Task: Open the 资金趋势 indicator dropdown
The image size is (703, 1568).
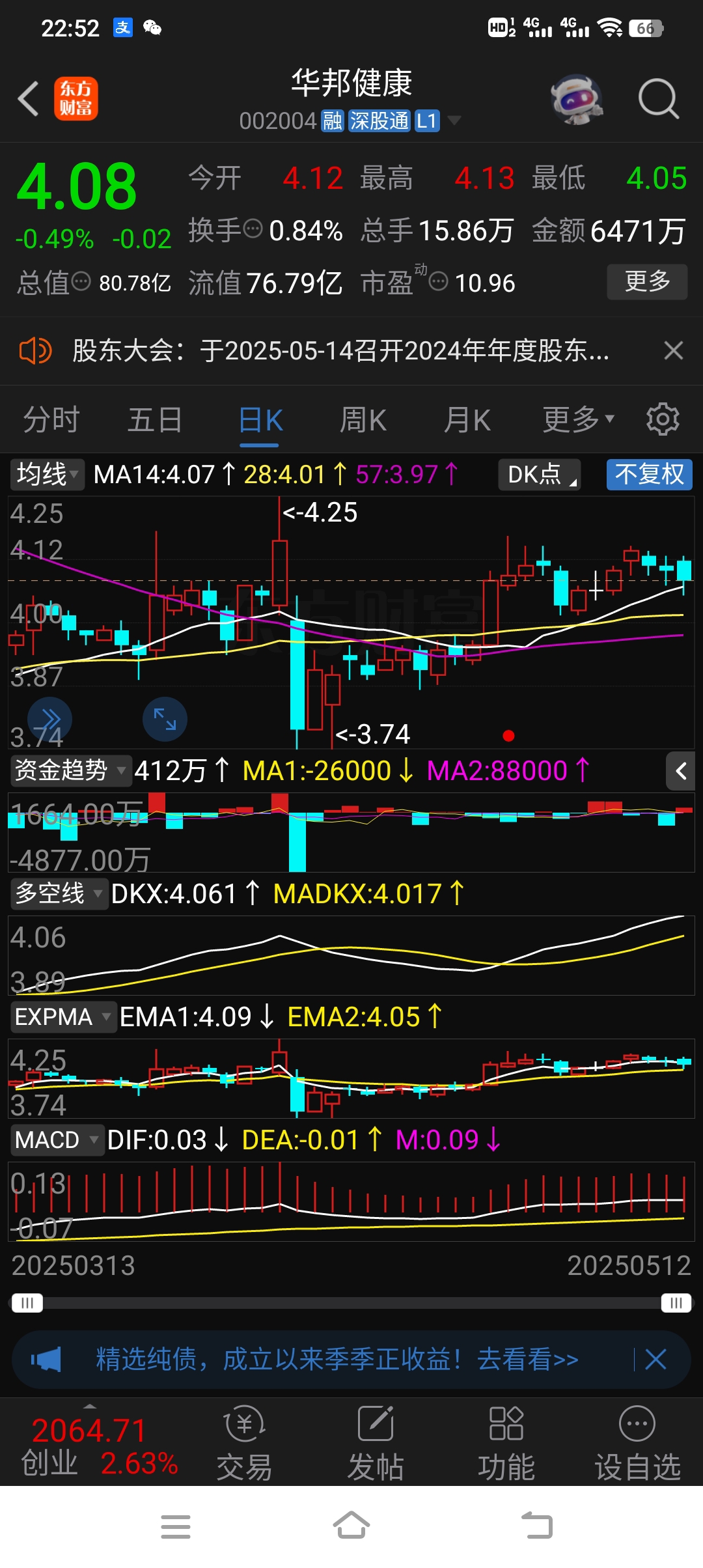Action: pyautogui.click(x=71, y=770)
